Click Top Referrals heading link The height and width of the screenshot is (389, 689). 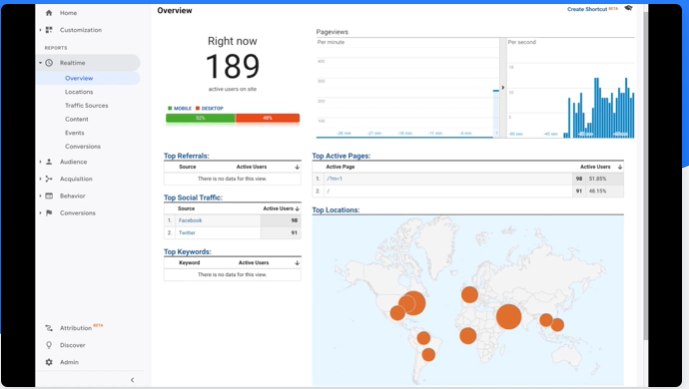tap(186, 156)
